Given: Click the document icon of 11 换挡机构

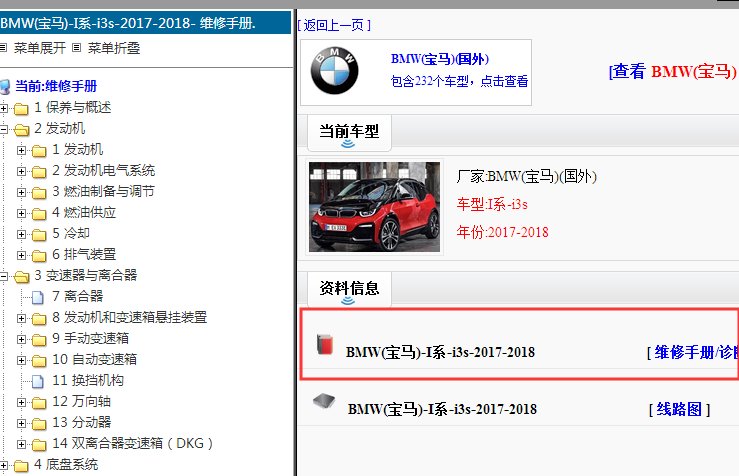Looking at the screenshot, I should pos(38,381).
